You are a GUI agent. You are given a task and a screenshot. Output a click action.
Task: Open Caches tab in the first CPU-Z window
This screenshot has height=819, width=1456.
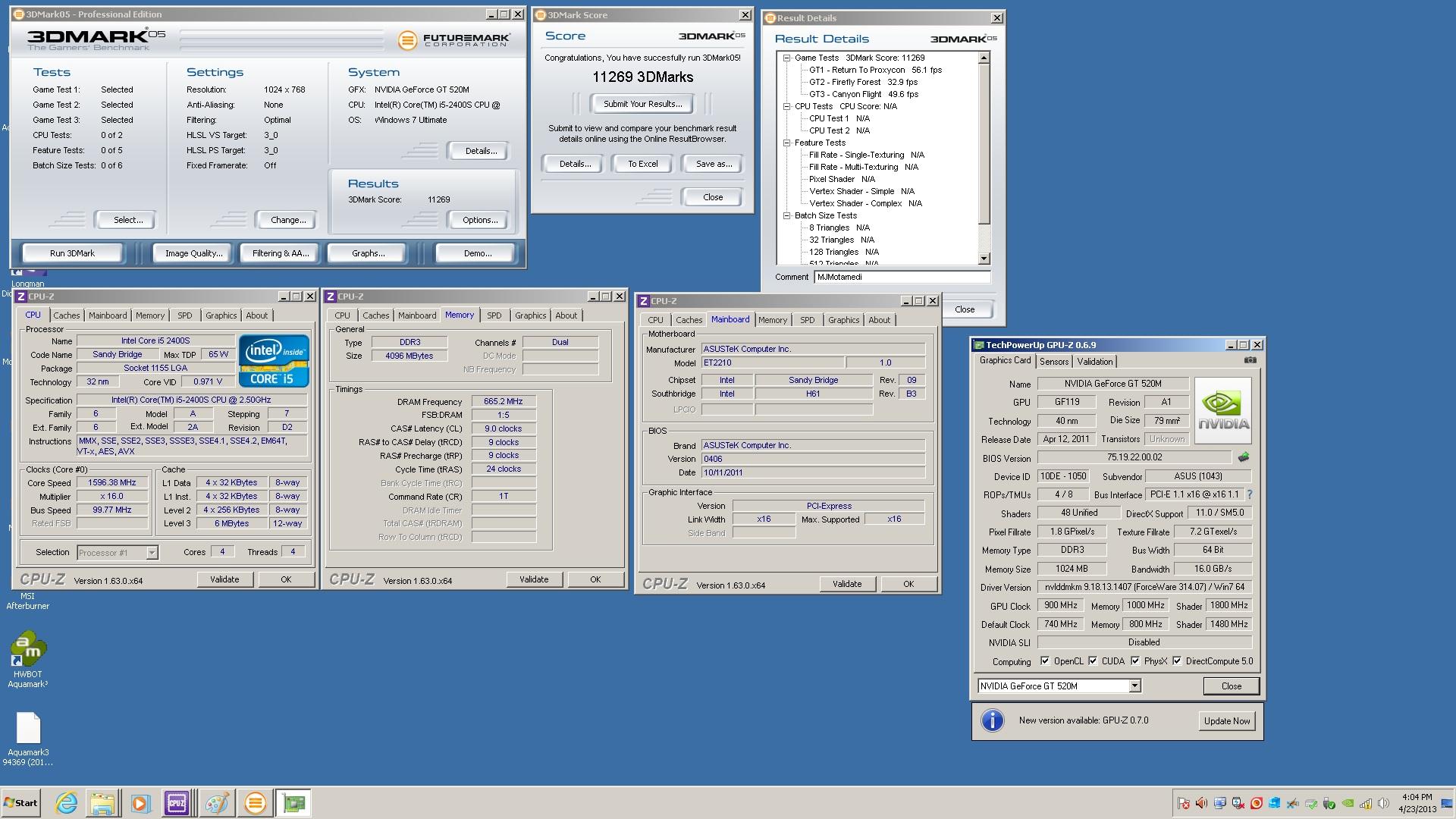(x=66, y=315)
